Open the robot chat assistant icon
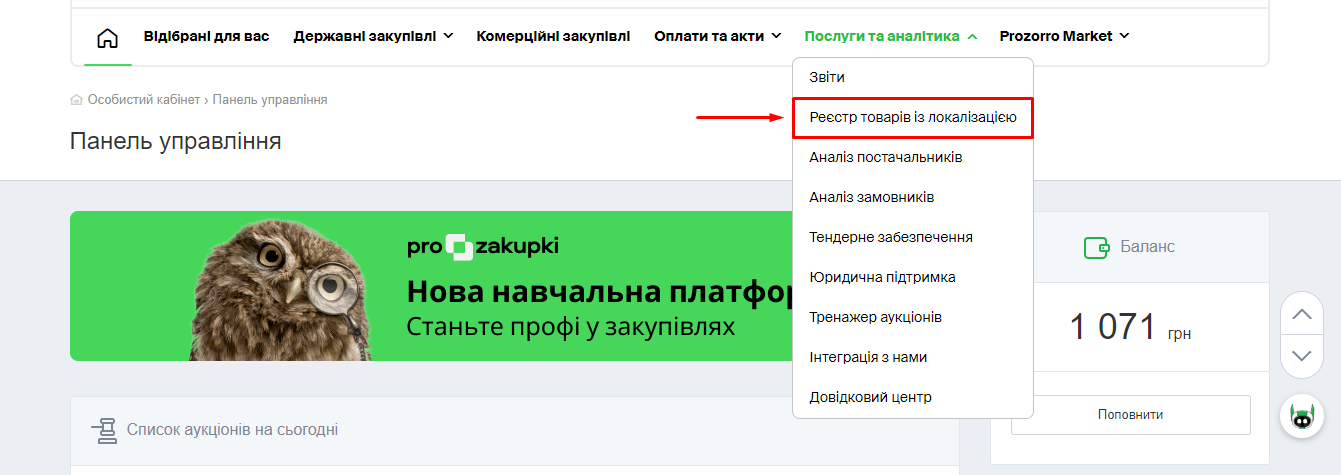The height and width of the screenshot is (475, 1341). 1301,416
